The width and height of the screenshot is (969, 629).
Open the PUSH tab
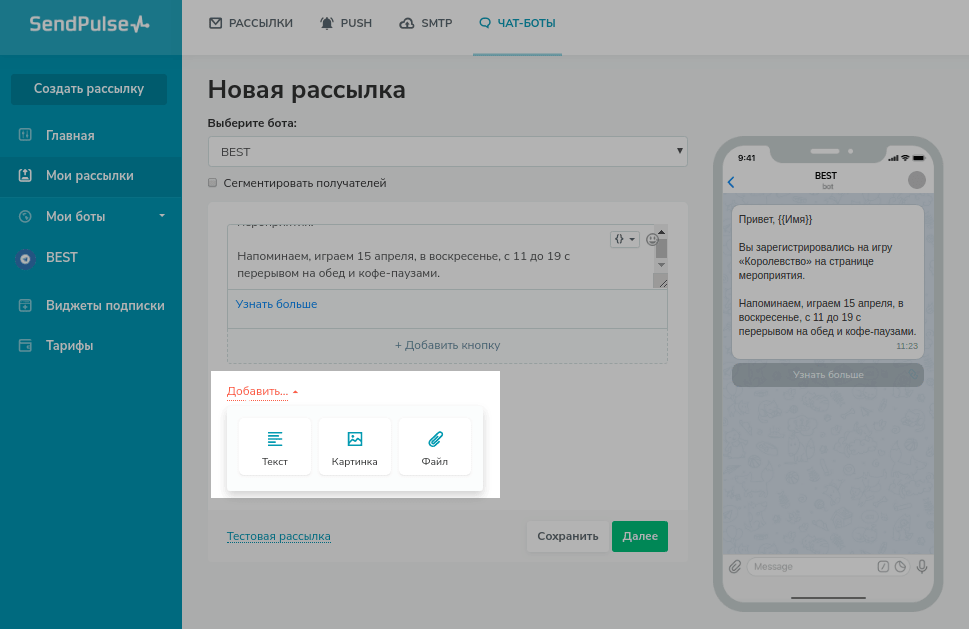[345, 23]
